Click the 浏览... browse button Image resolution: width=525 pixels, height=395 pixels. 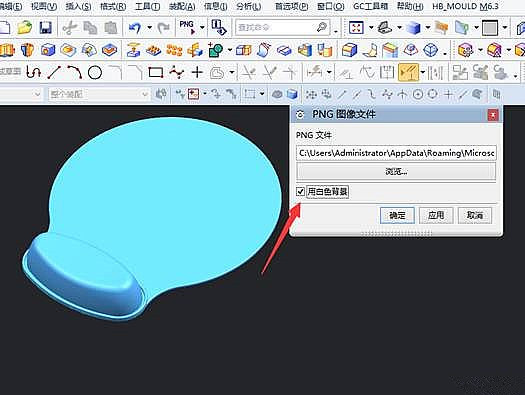click(x=396, y=172)
